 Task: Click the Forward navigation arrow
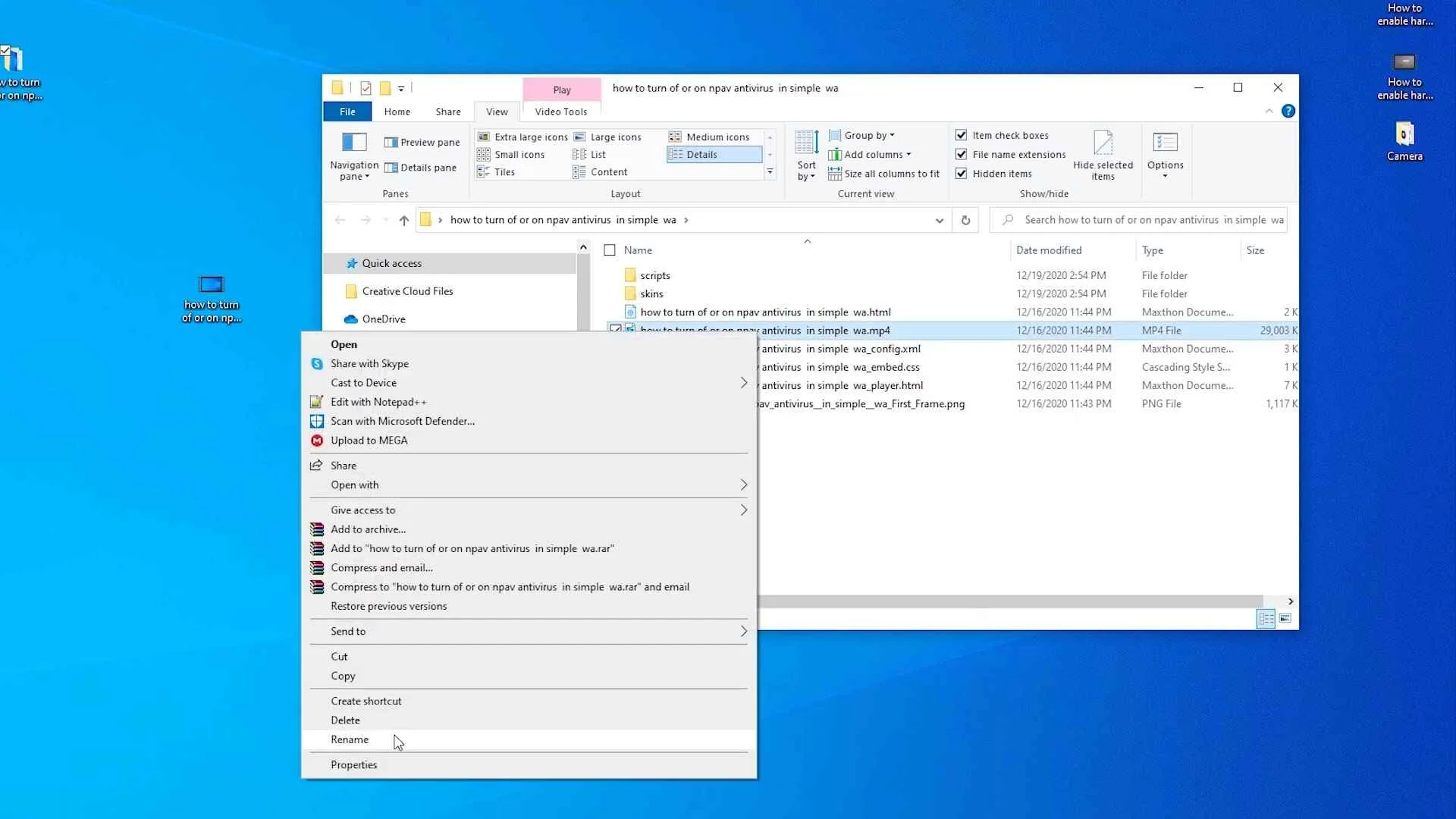[366, 220]
